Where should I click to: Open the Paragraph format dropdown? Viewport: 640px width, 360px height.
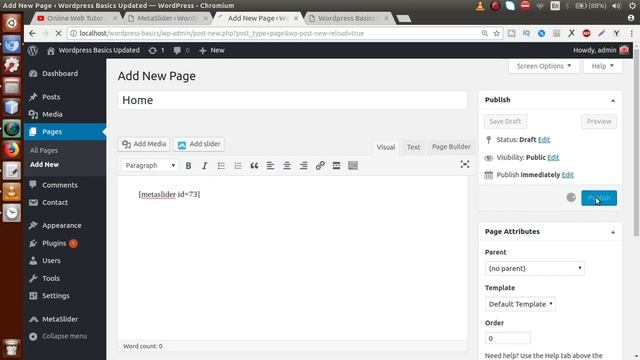(x=149, y=166)
